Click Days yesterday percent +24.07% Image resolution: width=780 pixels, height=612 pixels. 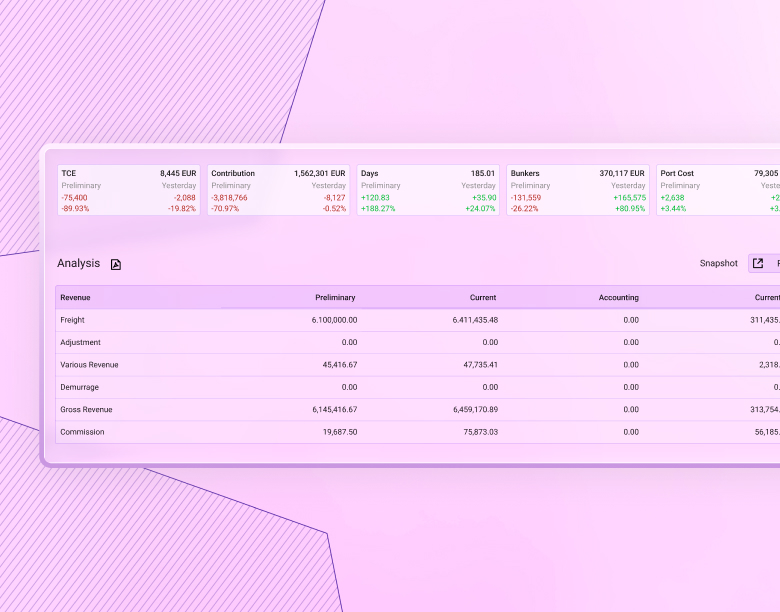480,208
